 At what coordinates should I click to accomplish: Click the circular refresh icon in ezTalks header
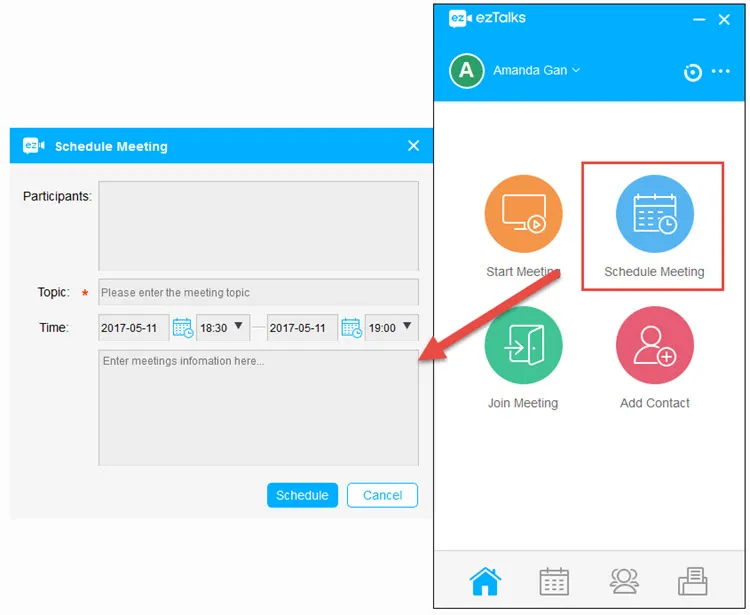click(692, 72)
